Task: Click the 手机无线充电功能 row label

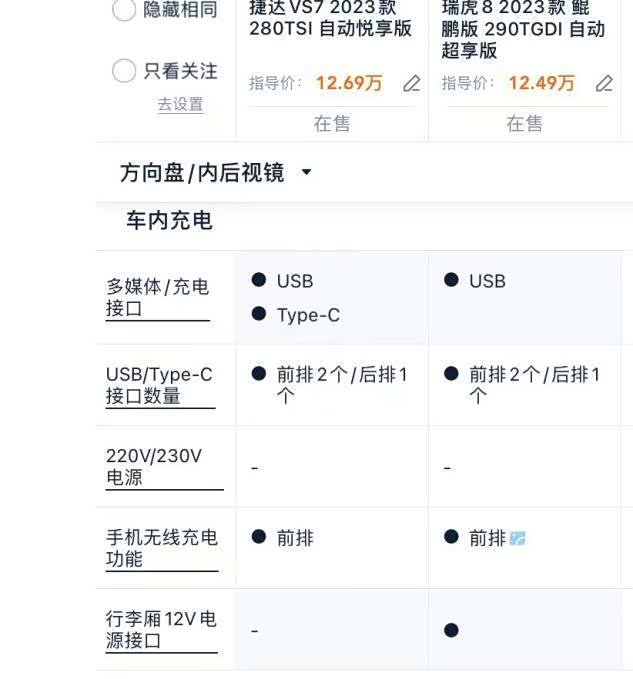Action: click(x=161, y=548)
